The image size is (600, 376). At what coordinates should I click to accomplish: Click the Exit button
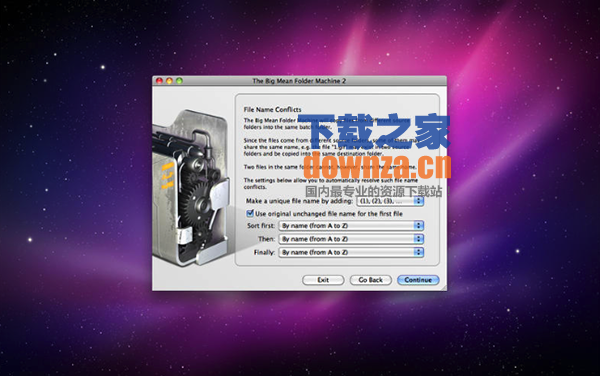pyautogui.click(x=323, y=280)
